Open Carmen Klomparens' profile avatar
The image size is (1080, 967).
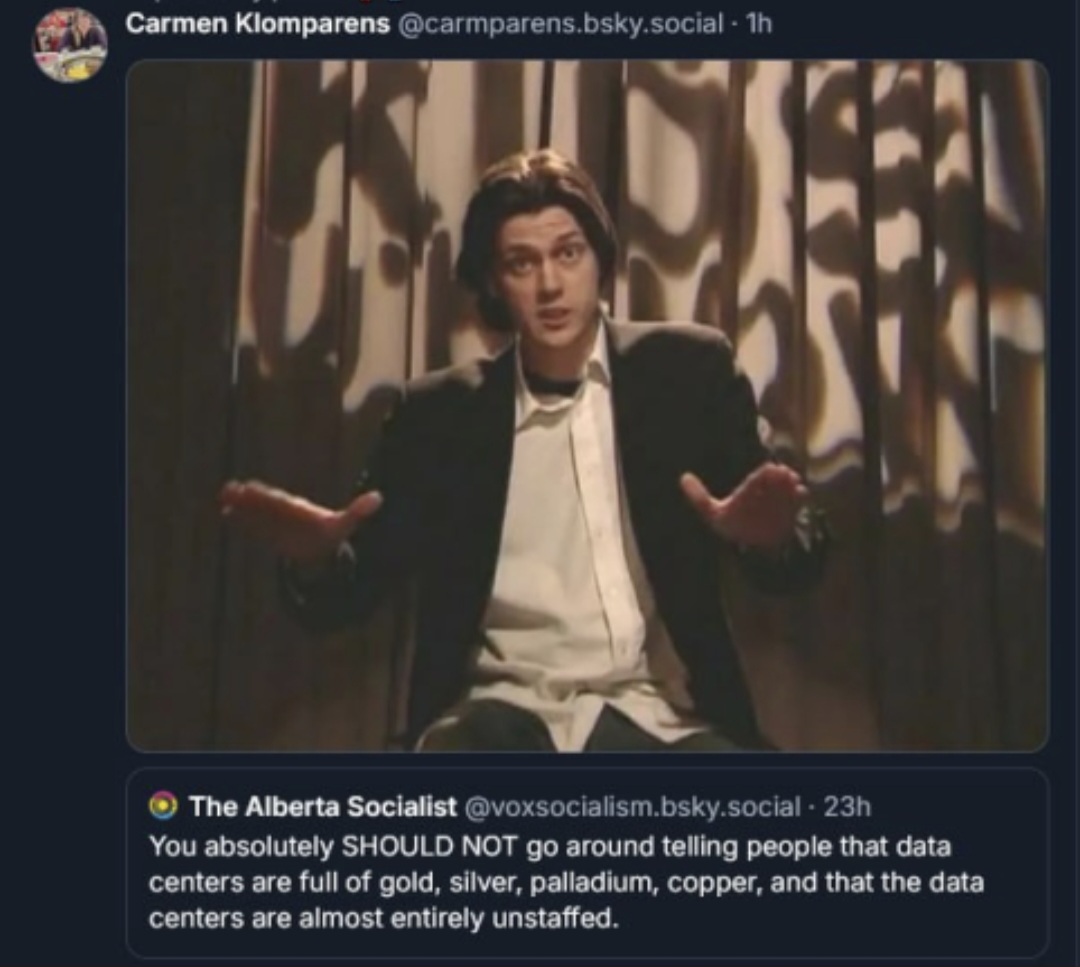[x=70, y=46]
